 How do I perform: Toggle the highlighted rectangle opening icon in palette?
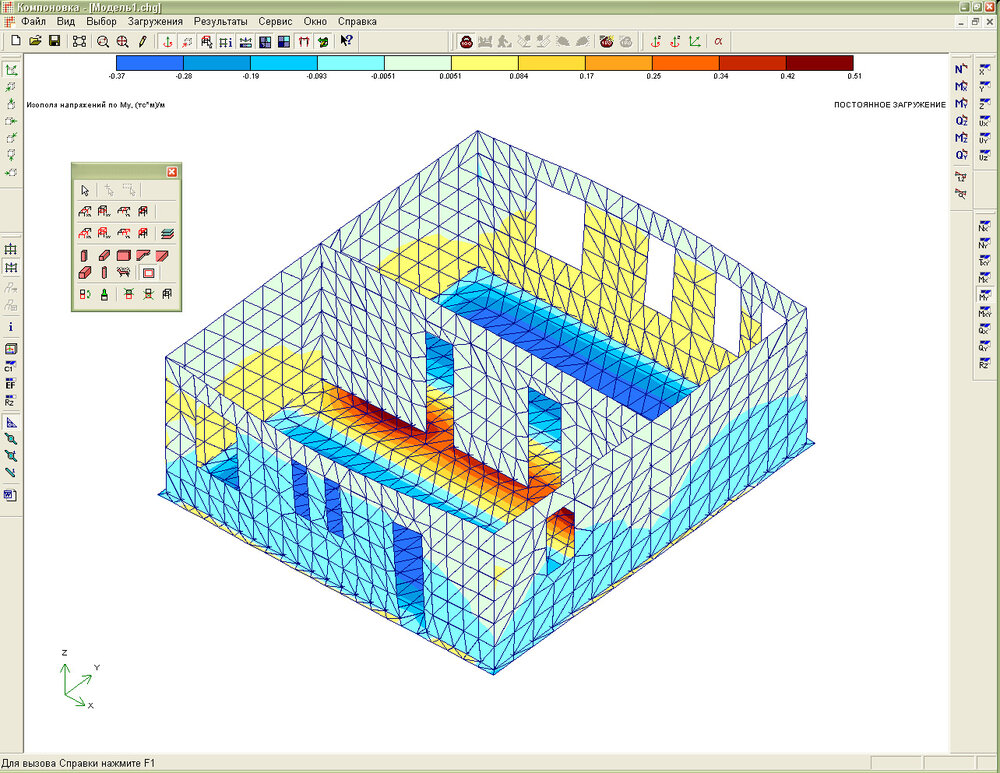[148, 273]
